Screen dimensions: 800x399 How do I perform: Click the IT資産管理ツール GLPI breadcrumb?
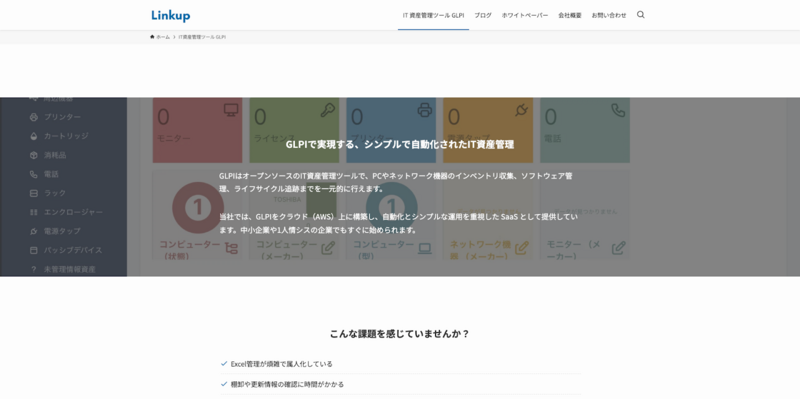point(202,37)
